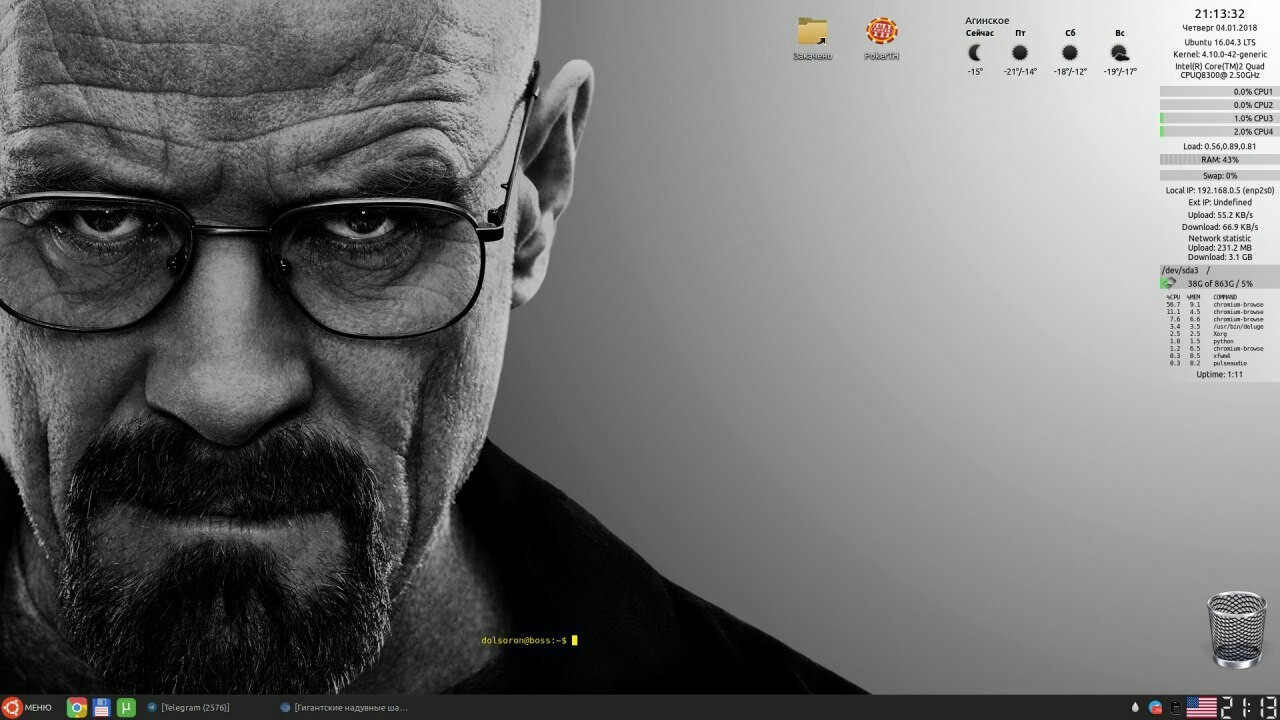
Task: Click the terminal prompt cursor on desktop
Action: [x=575, y=640]
